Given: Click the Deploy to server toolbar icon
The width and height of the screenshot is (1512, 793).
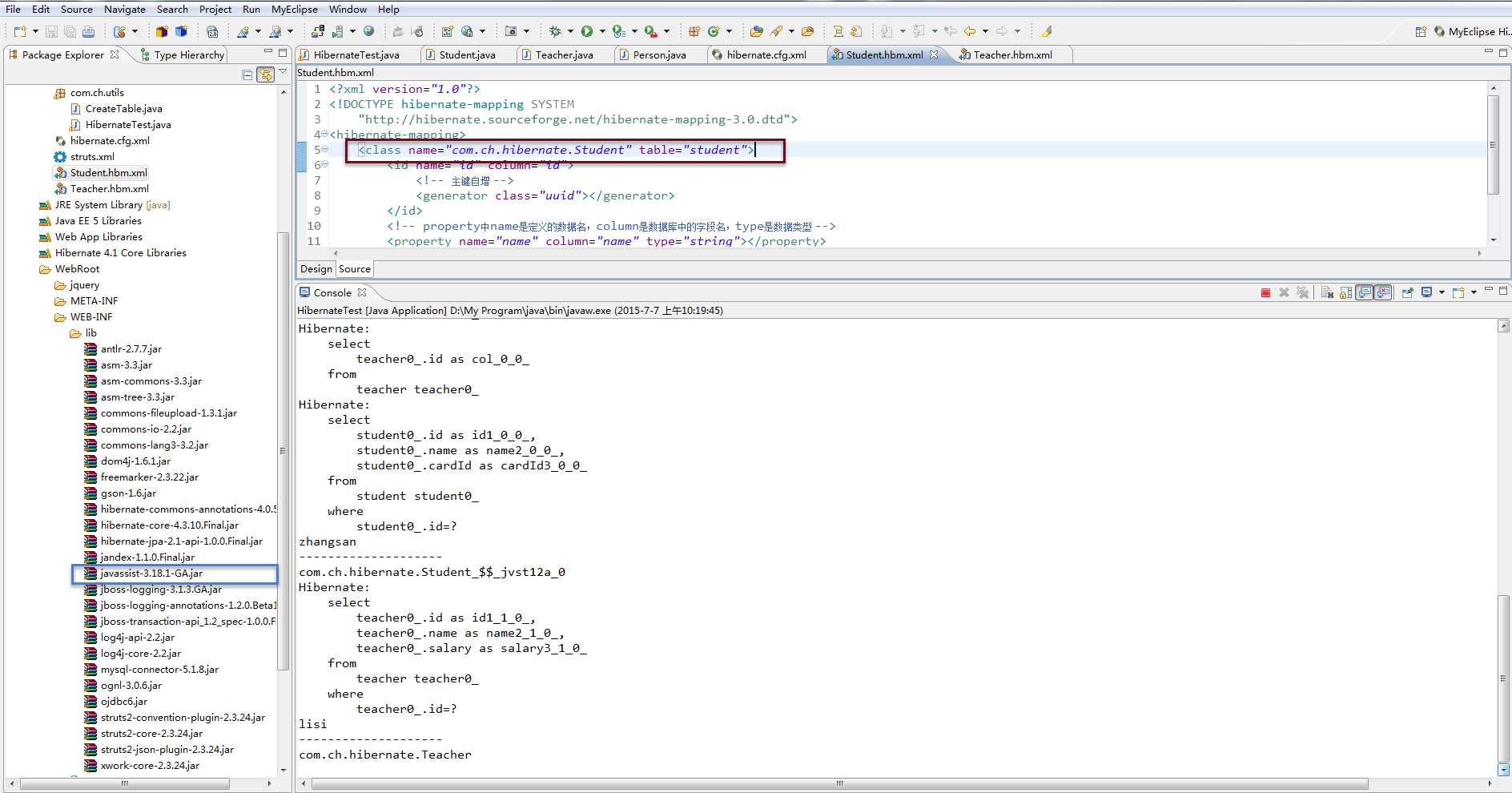Looking at the screenshot, I should pyautogui.click(x=318, y=31).
